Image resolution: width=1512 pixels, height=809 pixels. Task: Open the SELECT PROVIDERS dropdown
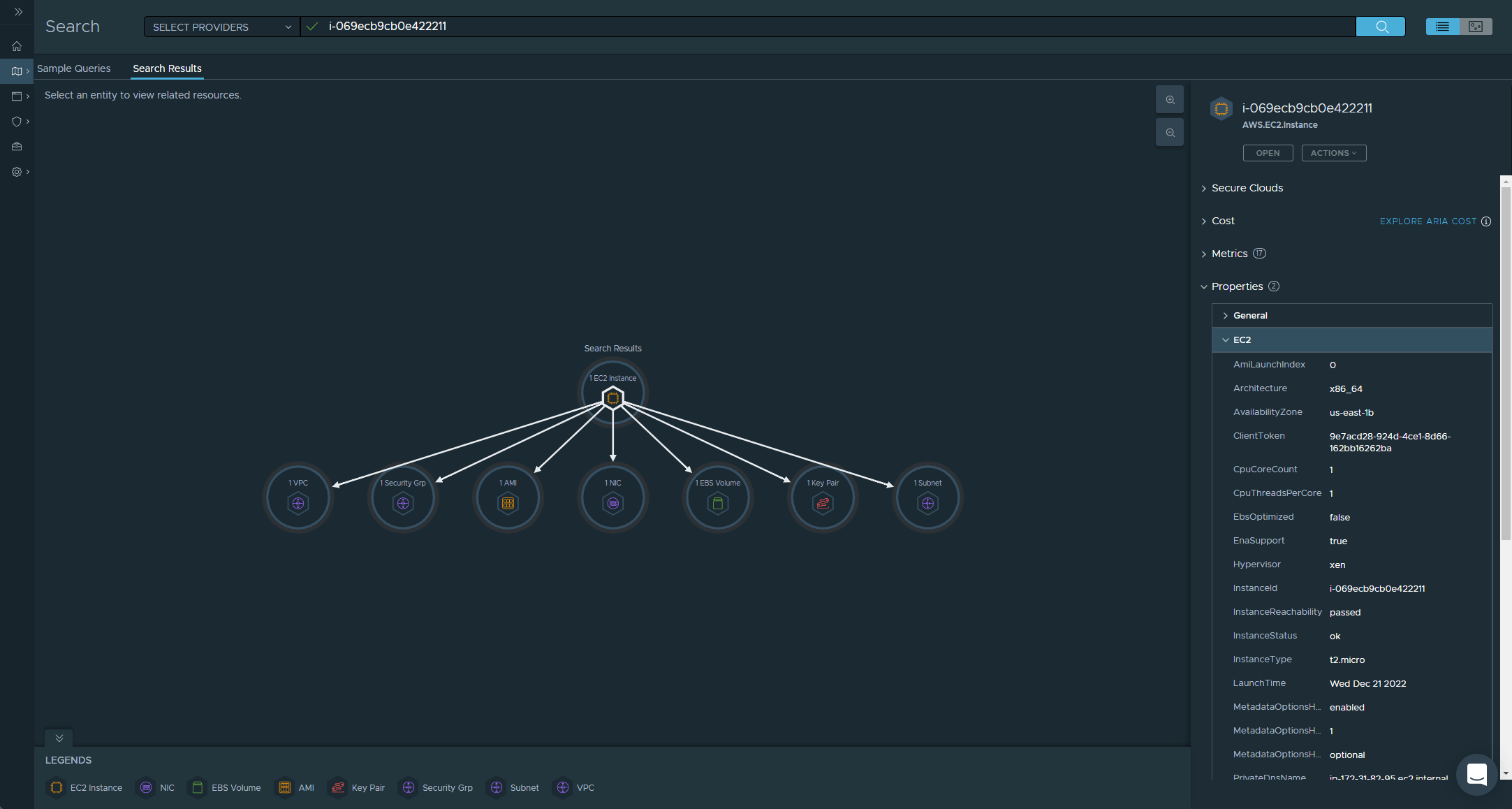pyautogui.click(x=220, y=27)
